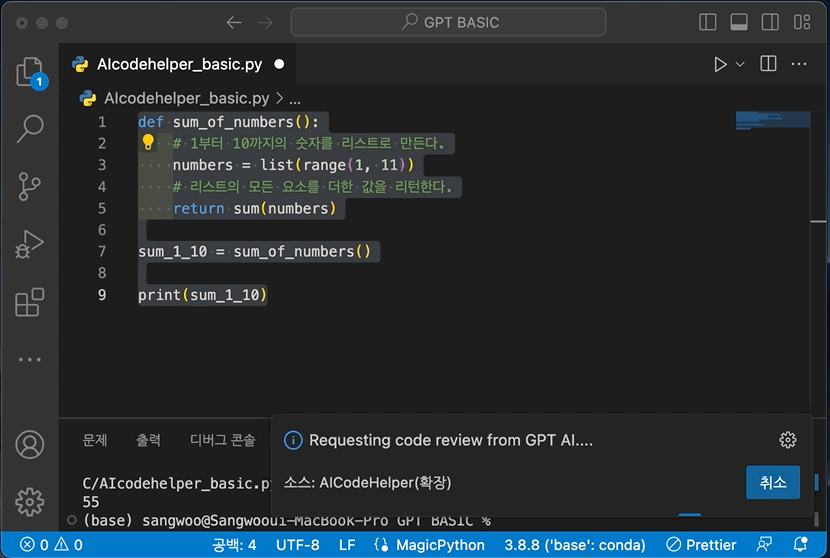
Task: Click the print(sum_1_10) code line
Action: [202, 295]
